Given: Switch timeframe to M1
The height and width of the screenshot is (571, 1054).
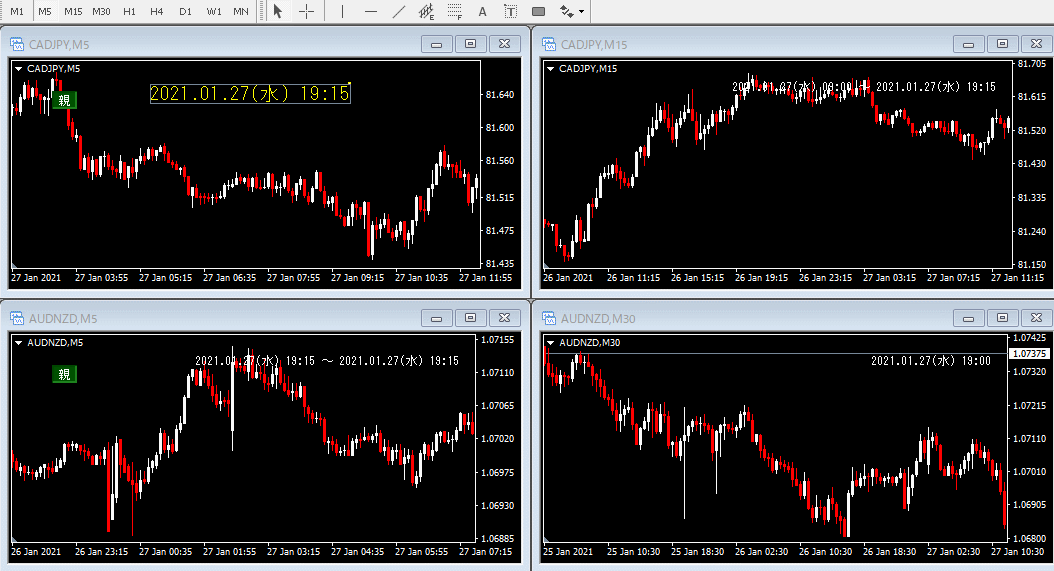Looking at the screenshot, I should tap(17, 11).
